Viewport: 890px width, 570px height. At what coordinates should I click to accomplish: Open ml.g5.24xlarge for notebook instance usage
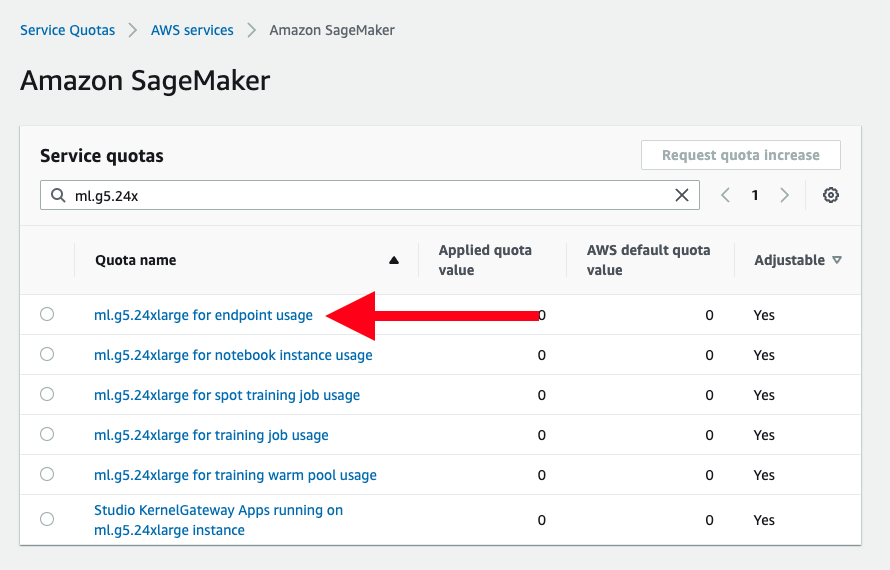[x=233, y=355]
